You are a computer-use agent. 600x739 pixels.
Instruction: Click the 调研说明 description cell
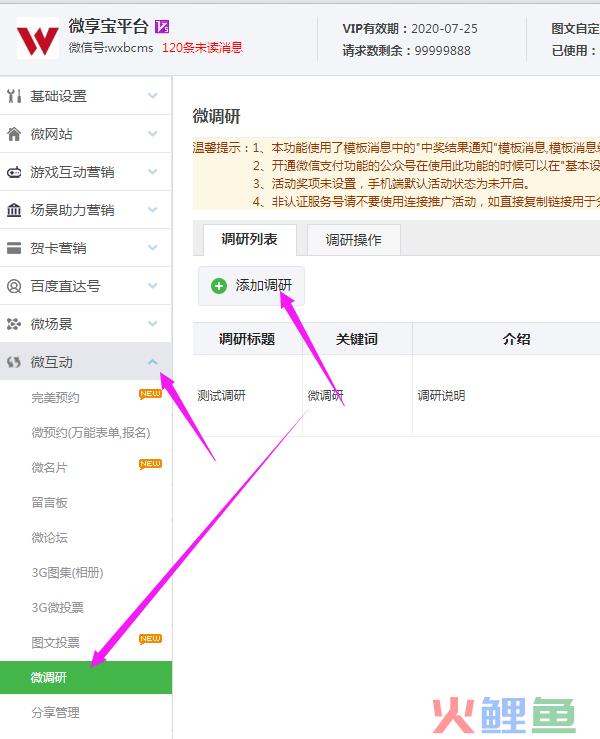442,395
